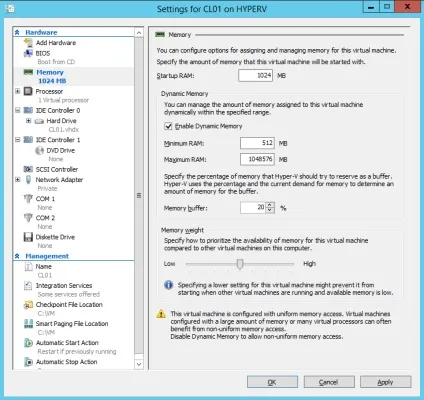Select the DVD Drive tree item
The image size is (424, 400).
pyautogui.click(x=61, y=151)
